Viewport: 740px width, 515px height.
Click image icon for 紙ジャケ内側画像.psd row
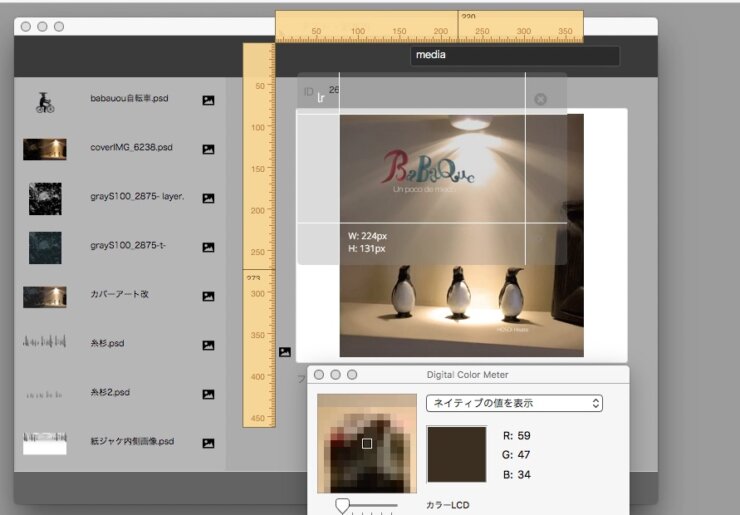click(208, 443)
